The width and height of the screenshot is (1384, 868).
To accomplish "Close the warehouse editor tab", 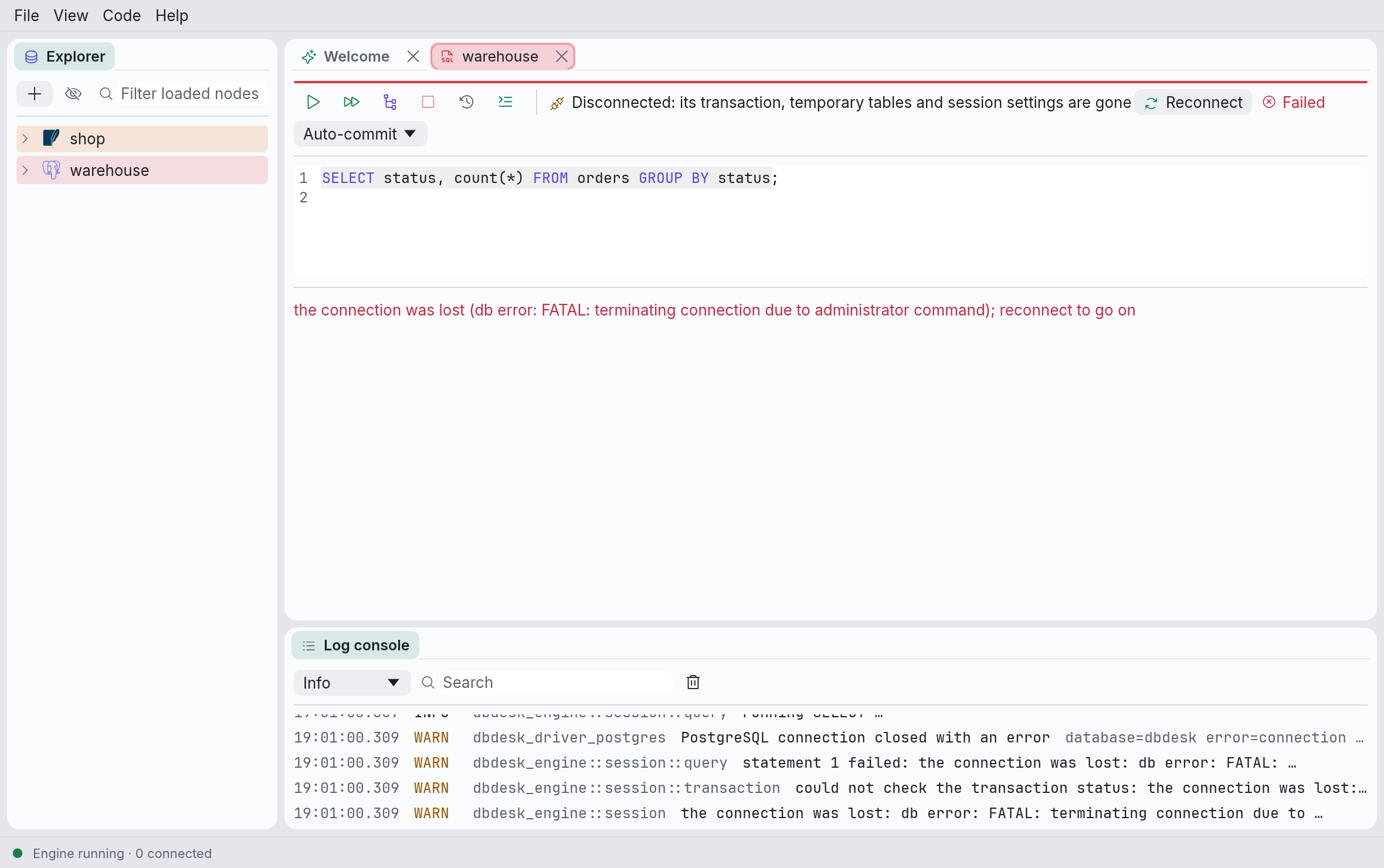I will pos(562,56).
